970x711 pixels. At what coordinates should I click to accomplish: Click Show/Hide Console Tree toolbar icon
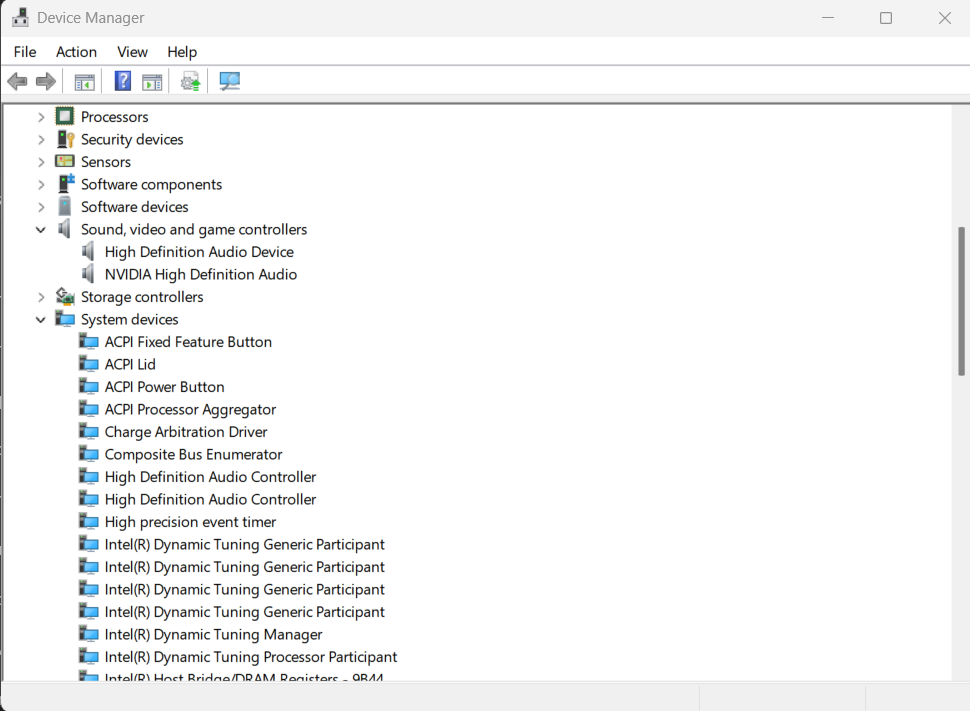[x=85, y=82]
